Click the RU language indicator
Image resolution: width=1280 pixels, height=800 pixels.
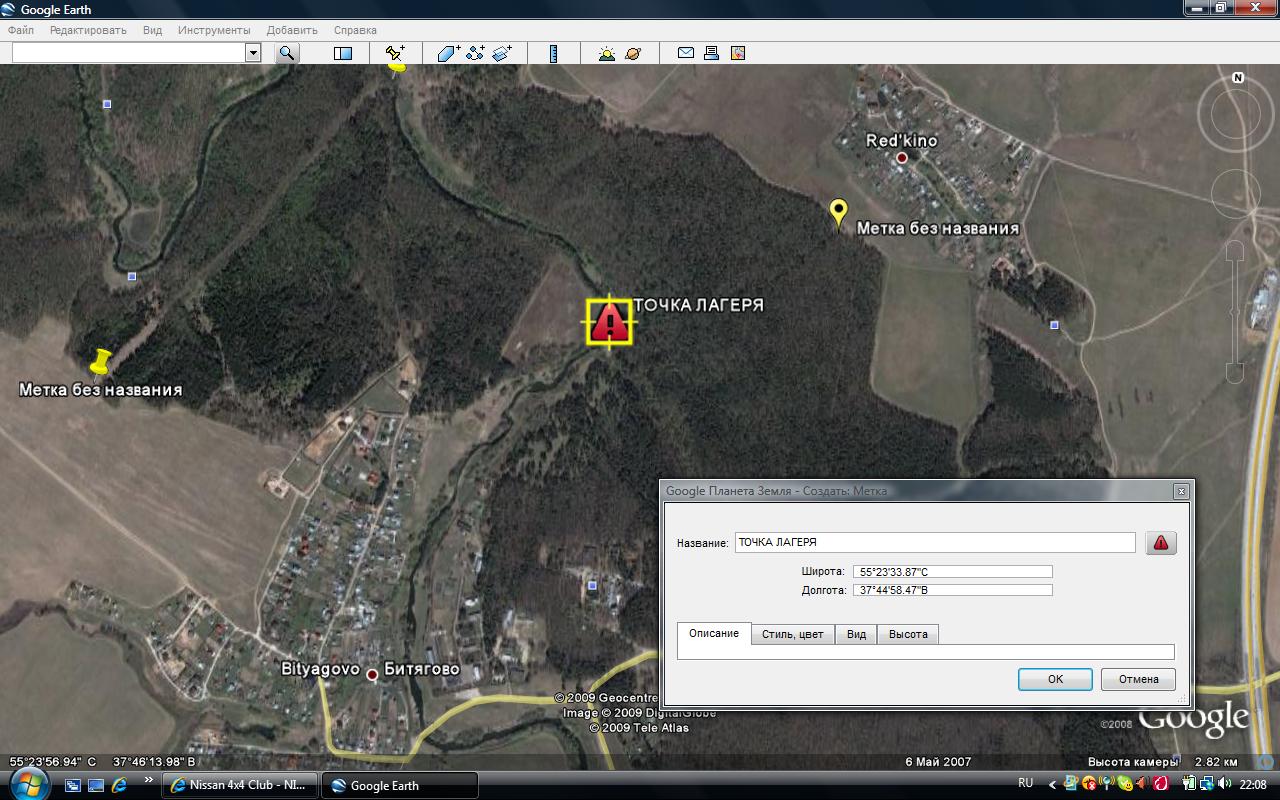click(1025, 783)
